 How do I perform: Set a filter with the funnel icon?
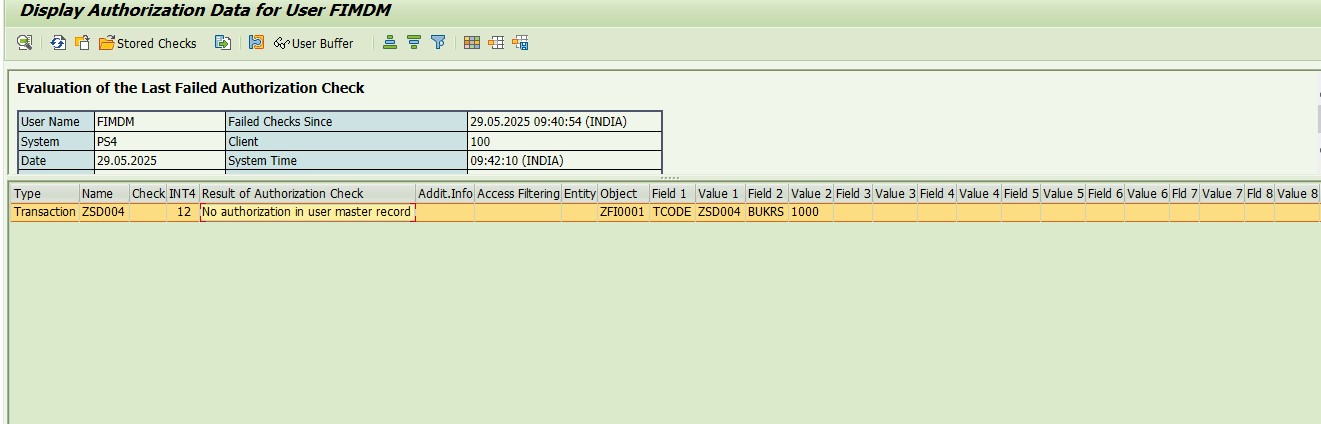pos(438,43)
